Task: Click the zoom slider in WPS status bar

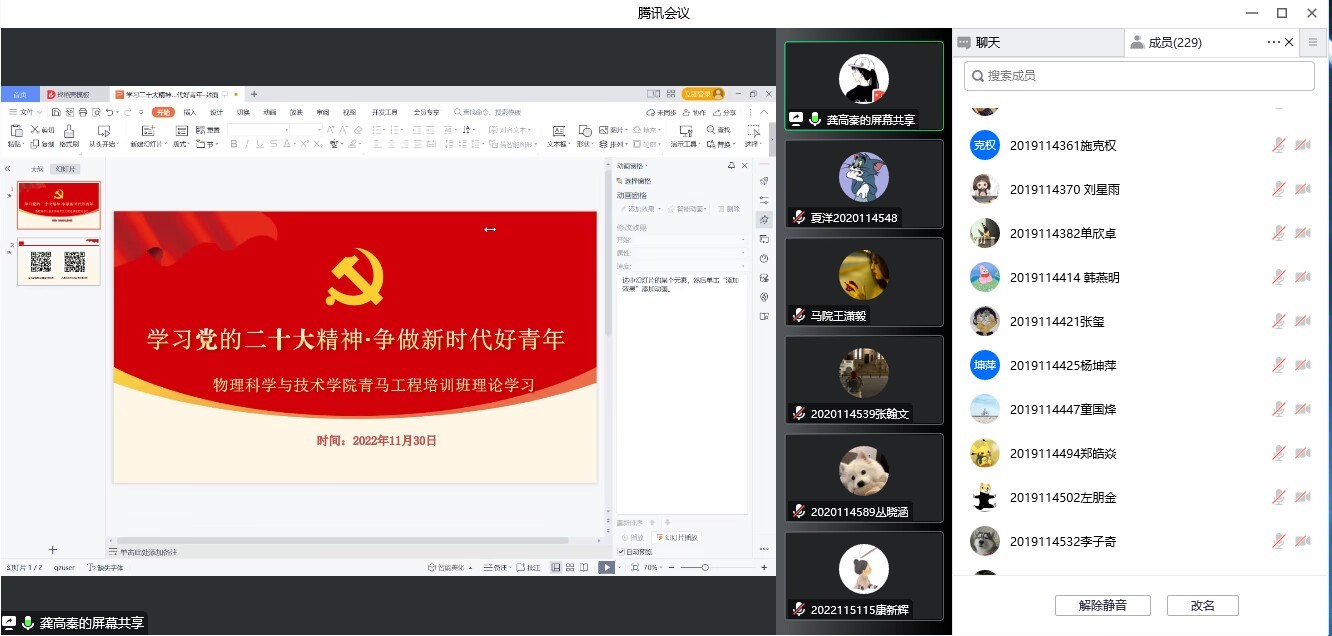Action: tap(705, 567)
